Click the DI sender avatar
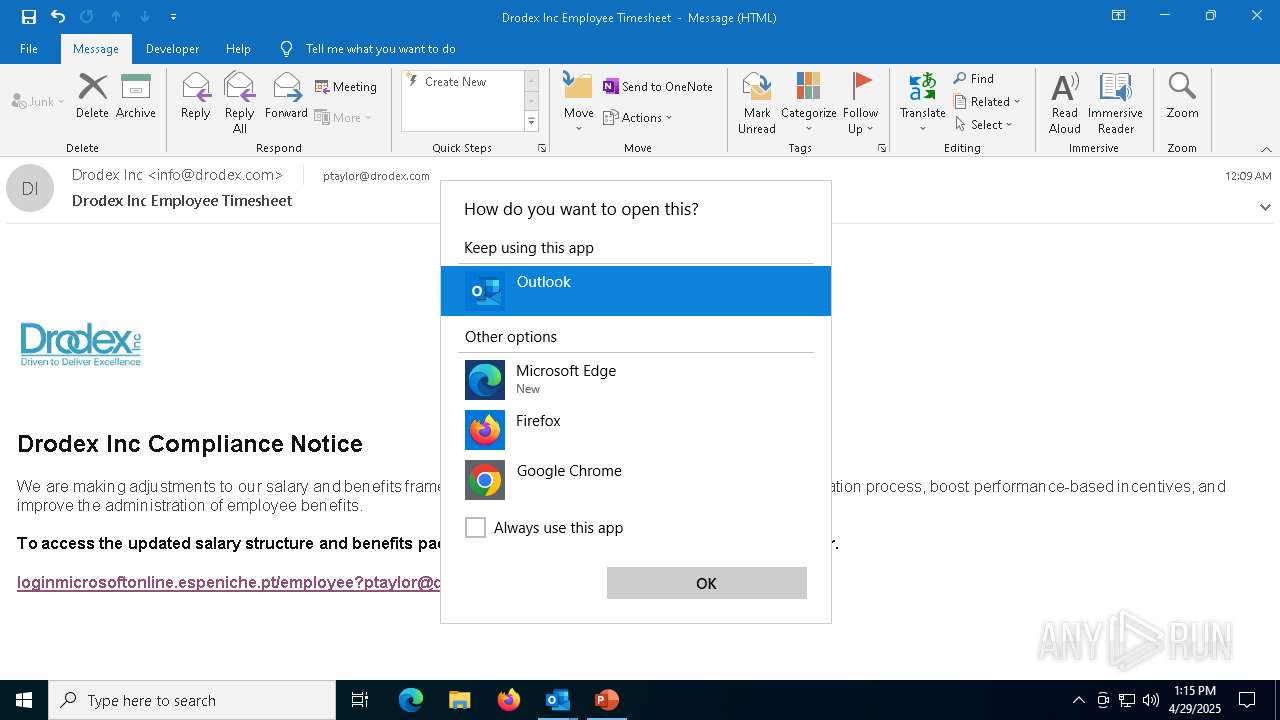 point(30,188)
